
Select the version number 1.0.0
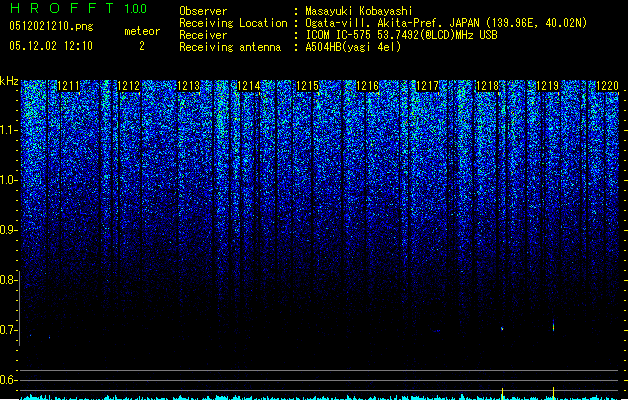136,9
